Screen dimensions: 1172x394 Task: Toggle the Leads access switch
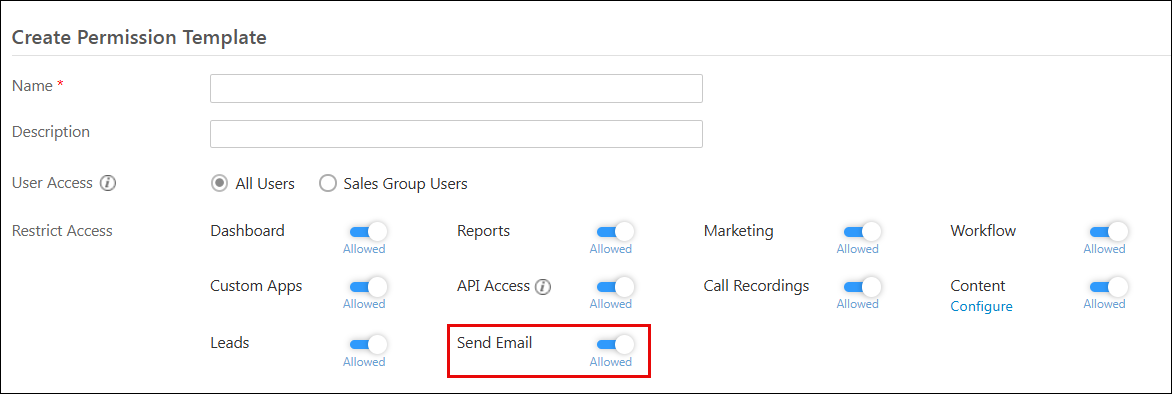(368, 344)
